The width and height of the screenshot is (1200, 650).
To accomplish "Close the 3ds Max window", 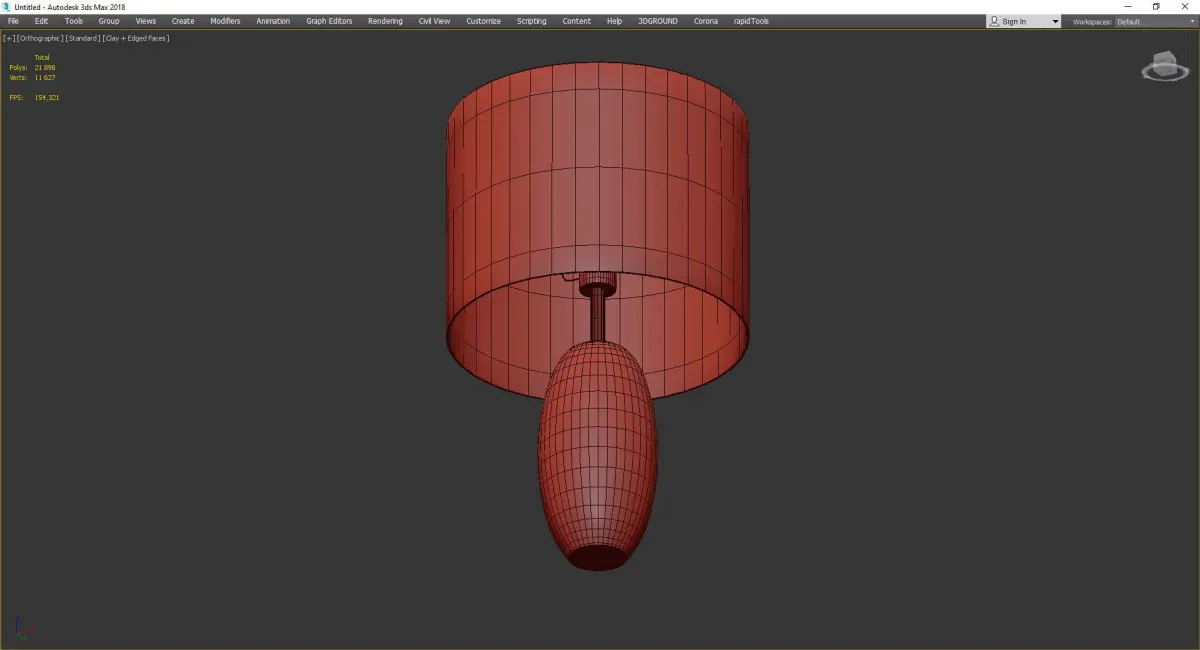I will 1185,7.
